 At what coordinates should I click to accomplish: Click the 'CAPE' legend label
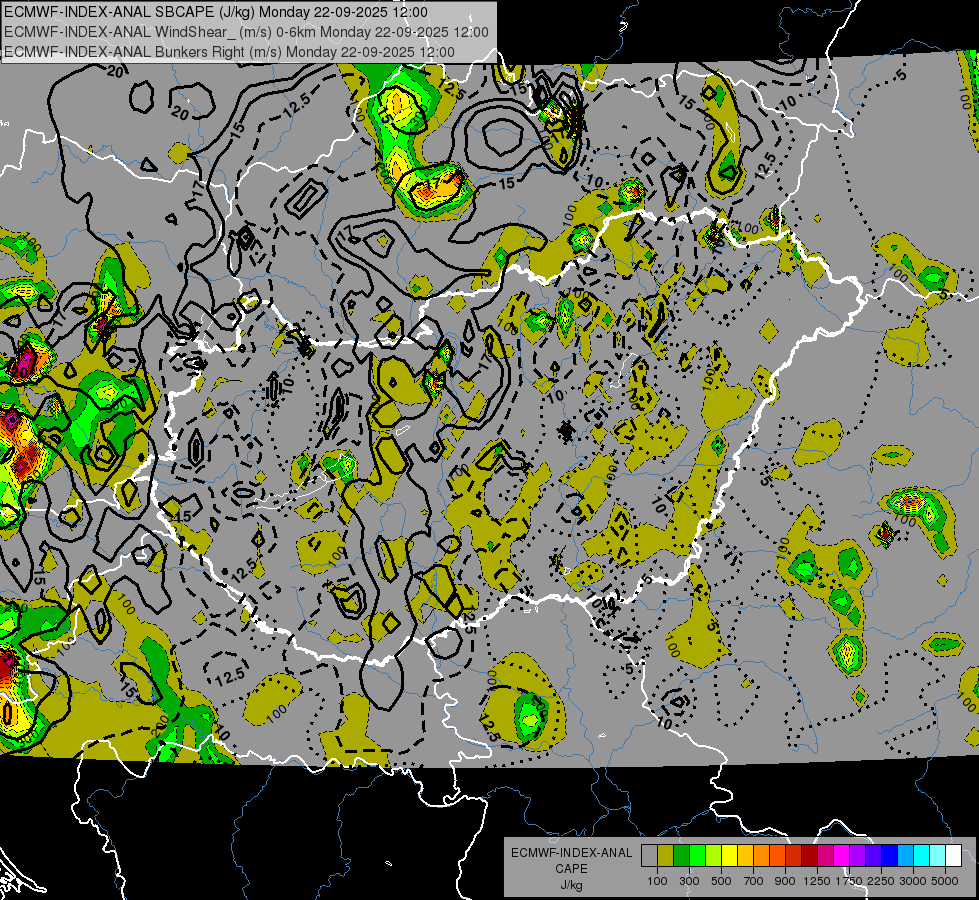571,868
